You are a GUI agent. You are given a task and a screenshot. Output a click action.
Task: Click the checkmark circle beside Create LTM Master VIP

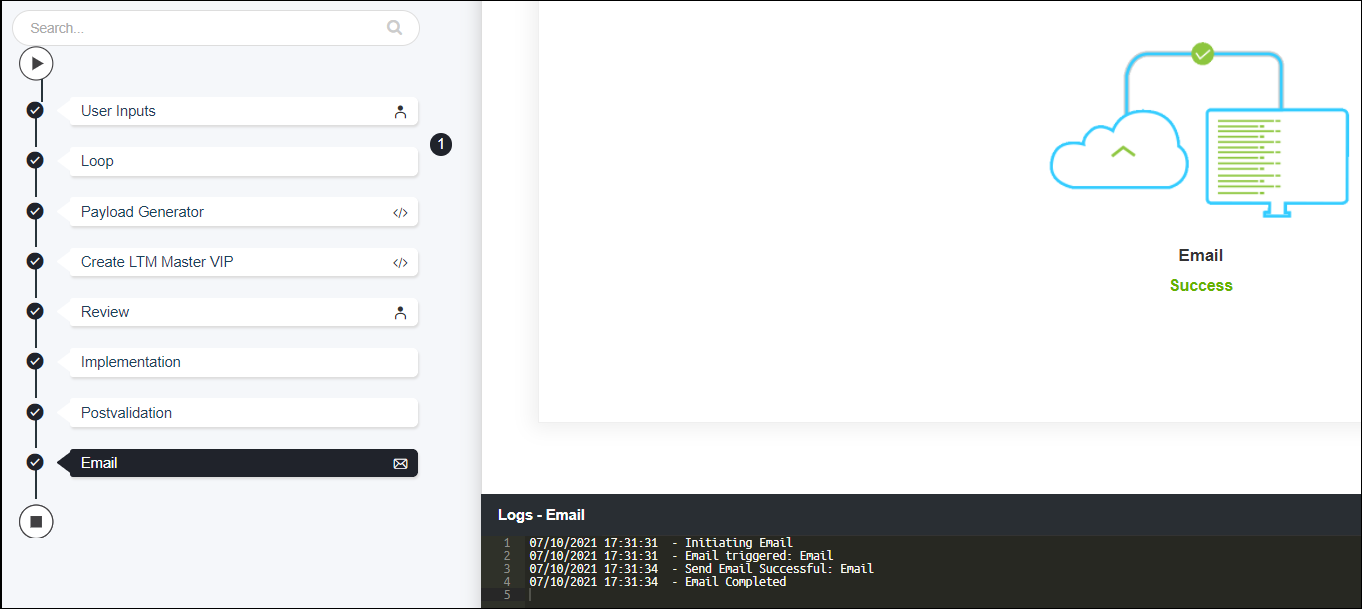[35, 261]
